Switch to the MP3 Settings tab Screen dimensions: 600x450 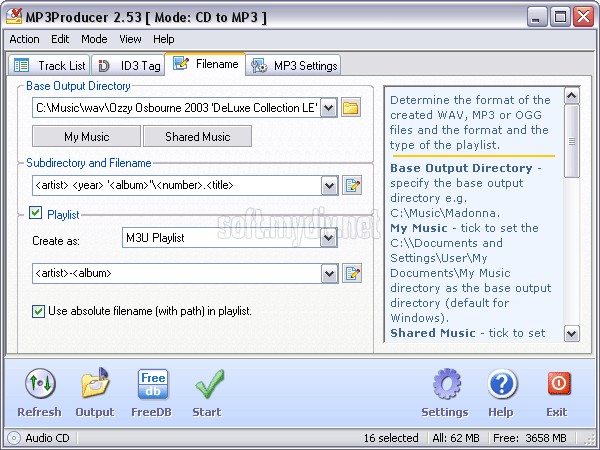pos(293,65)
